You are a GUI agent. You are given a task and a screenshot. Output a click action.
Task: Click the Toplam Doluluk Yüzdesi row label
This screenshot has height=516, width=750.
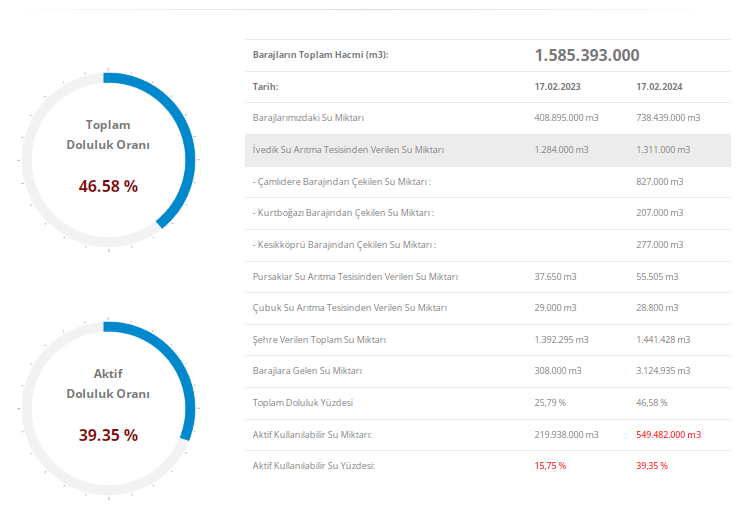click(303, 403)
